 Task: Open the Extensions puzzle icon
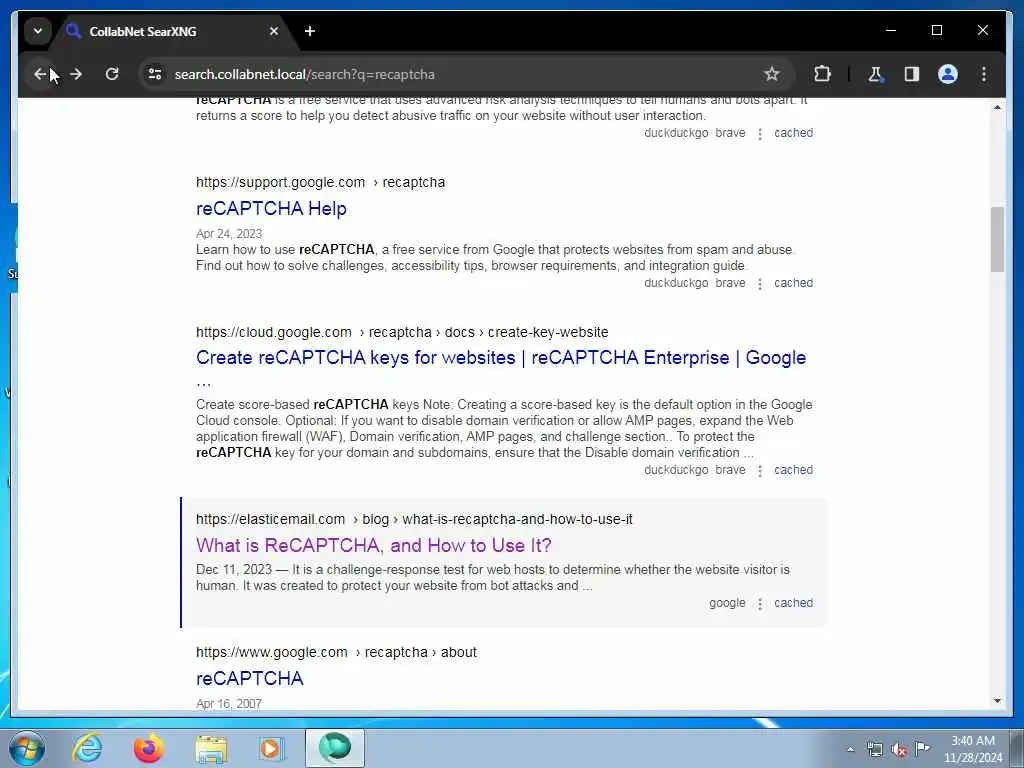click(x=822, y=74)
